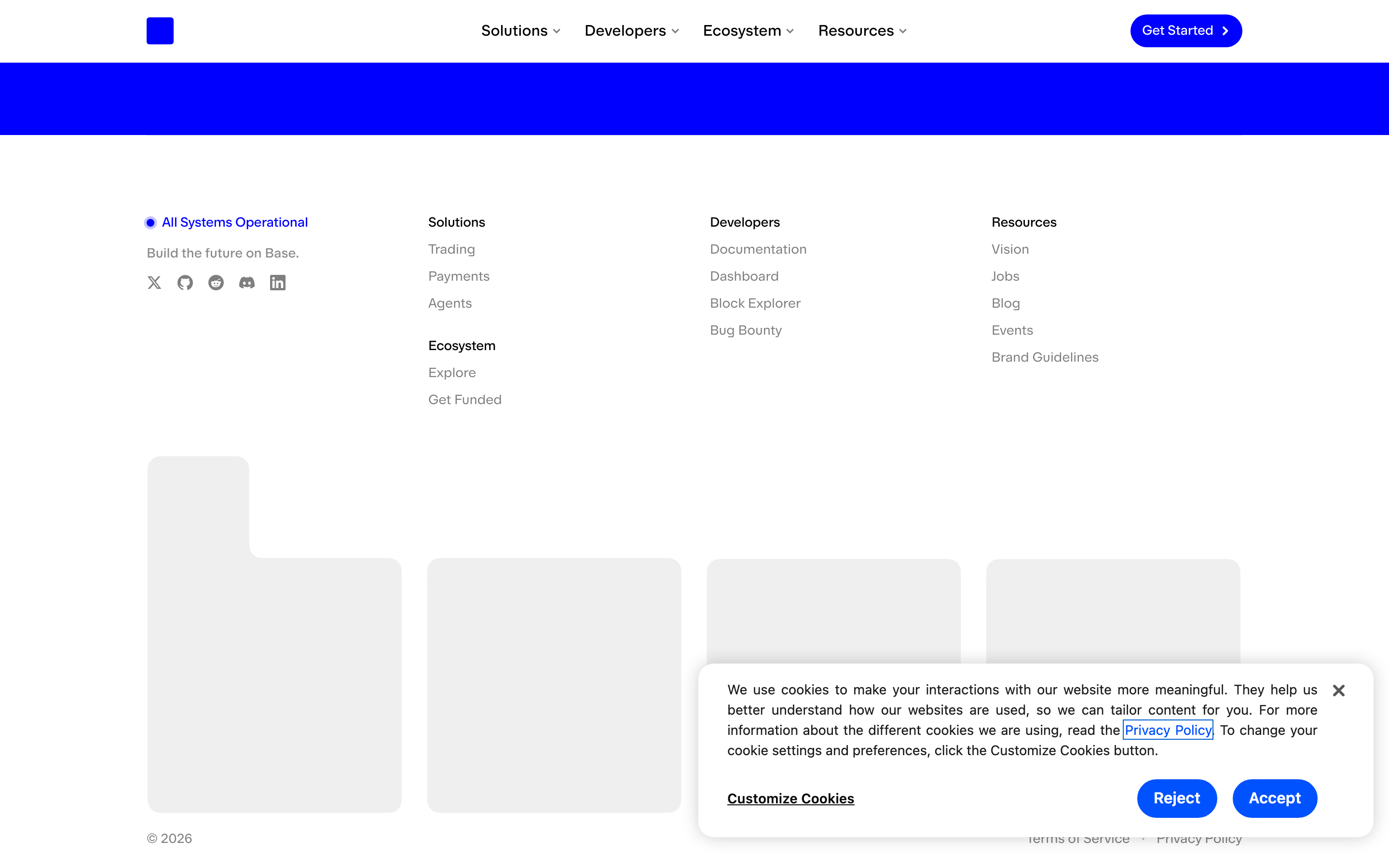
Task: Open the Reddit social icon
Action: point(216,283)
